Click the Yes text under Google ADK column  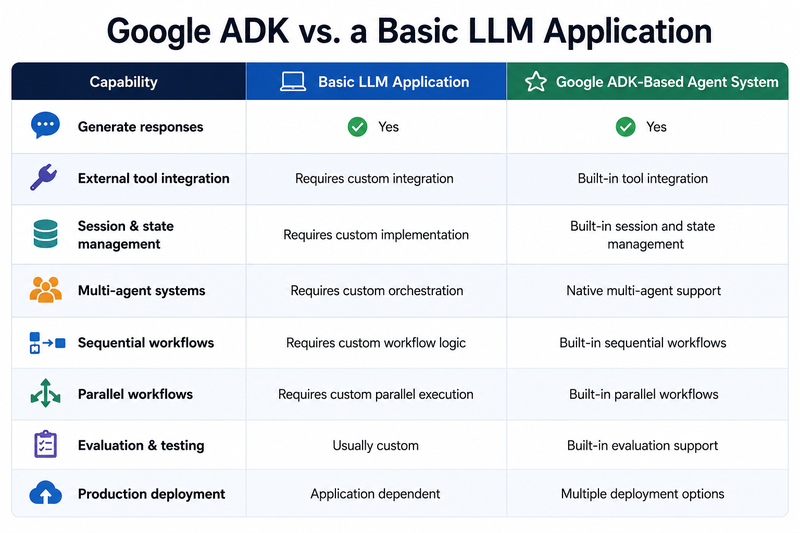pos(656,127)
